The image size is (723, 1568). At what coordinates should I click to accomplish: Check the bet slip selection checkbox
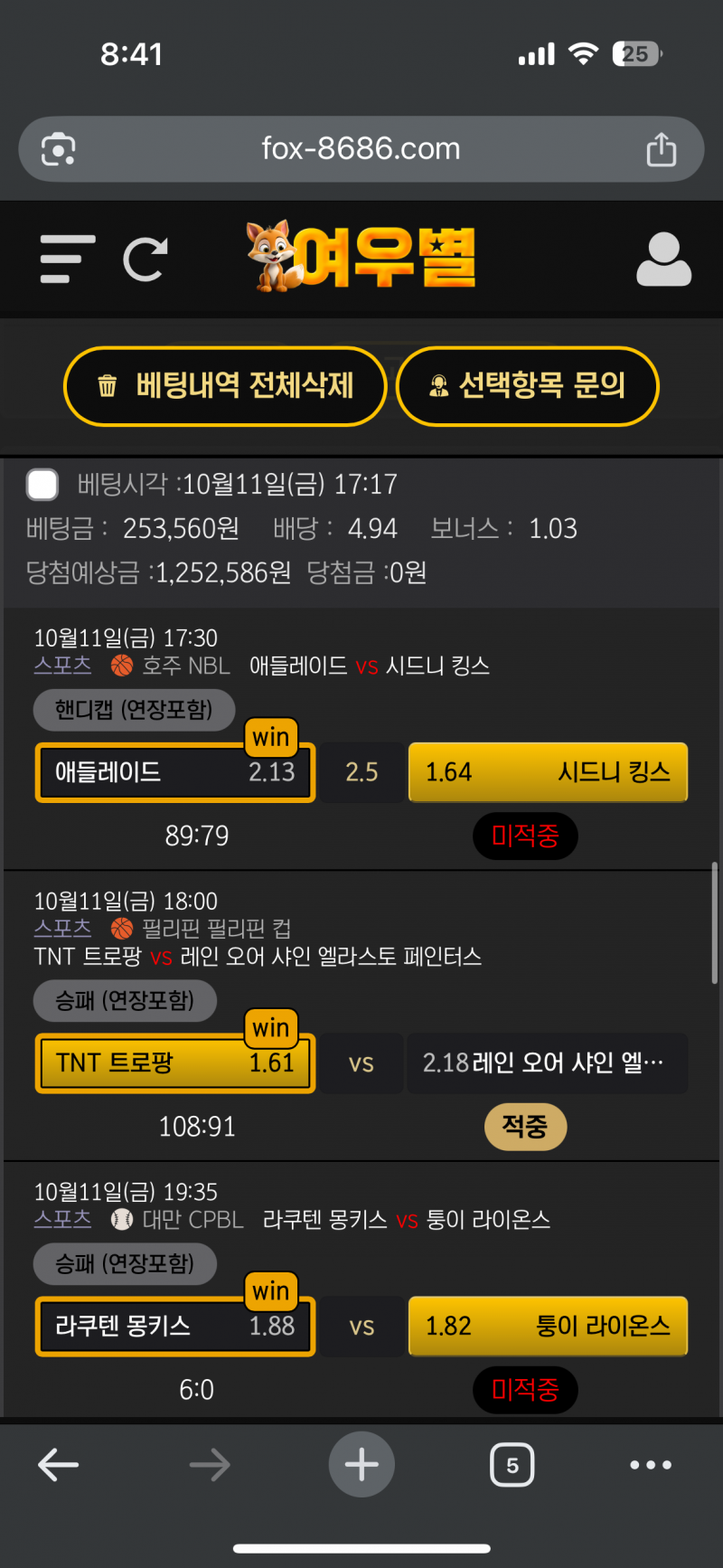[42, 485]
